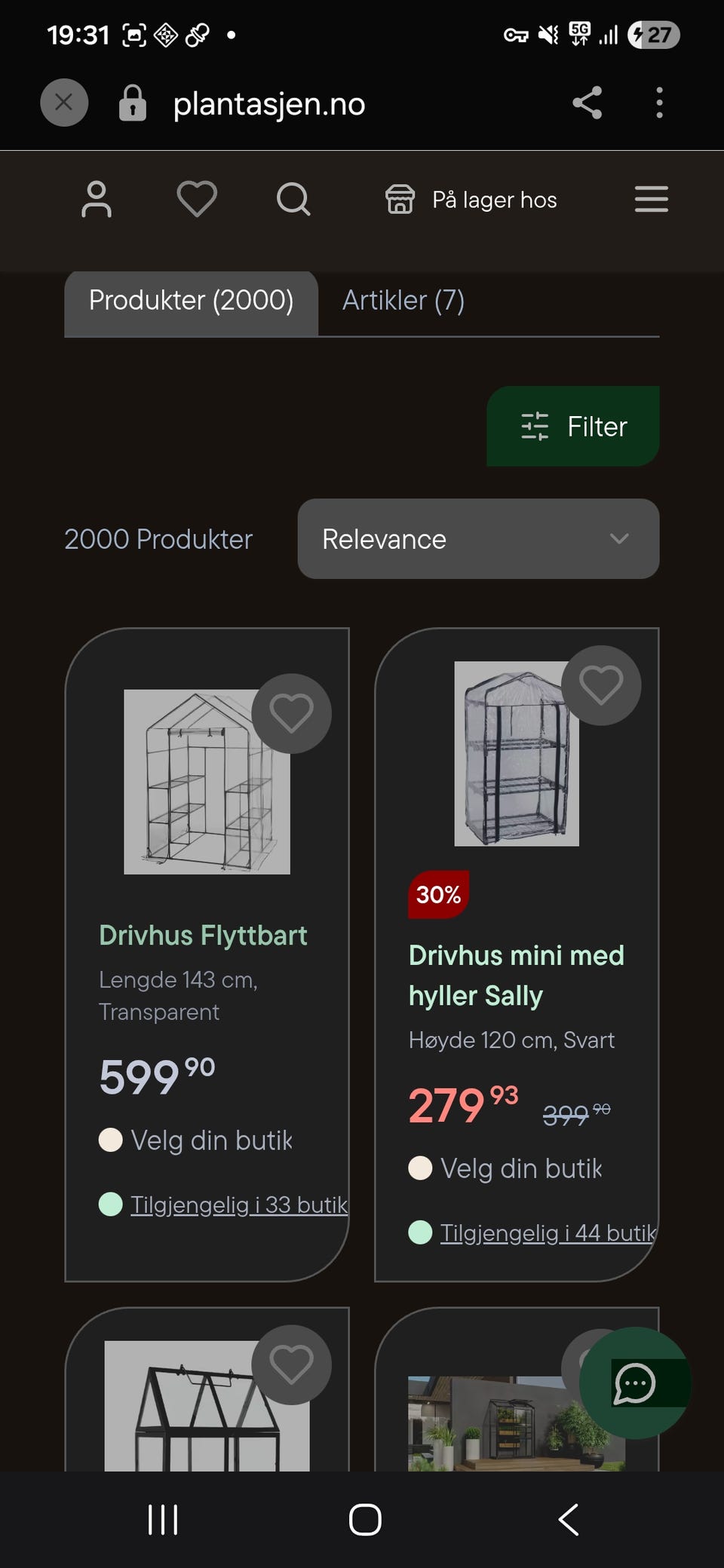Open the wishlist heart in the header

(x=197, y=200)
